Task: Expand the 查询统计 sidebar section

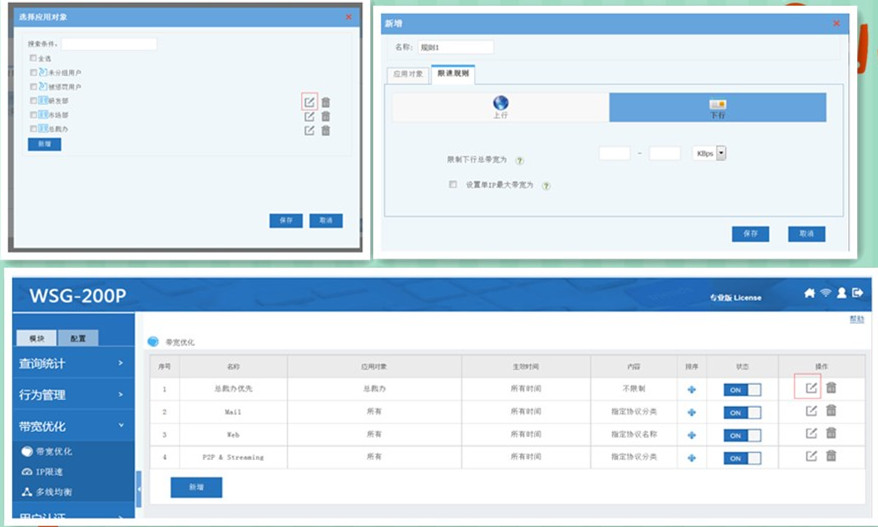Action: [68, 364]
